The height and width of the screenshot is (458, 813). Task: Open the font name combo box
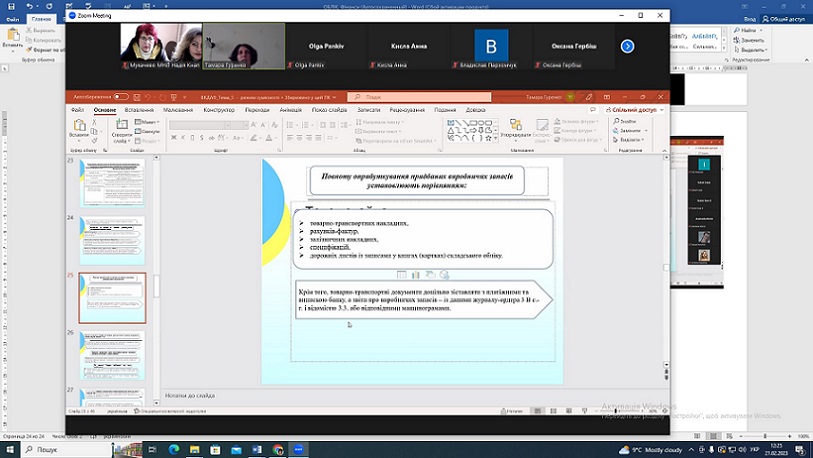point(200,125)
